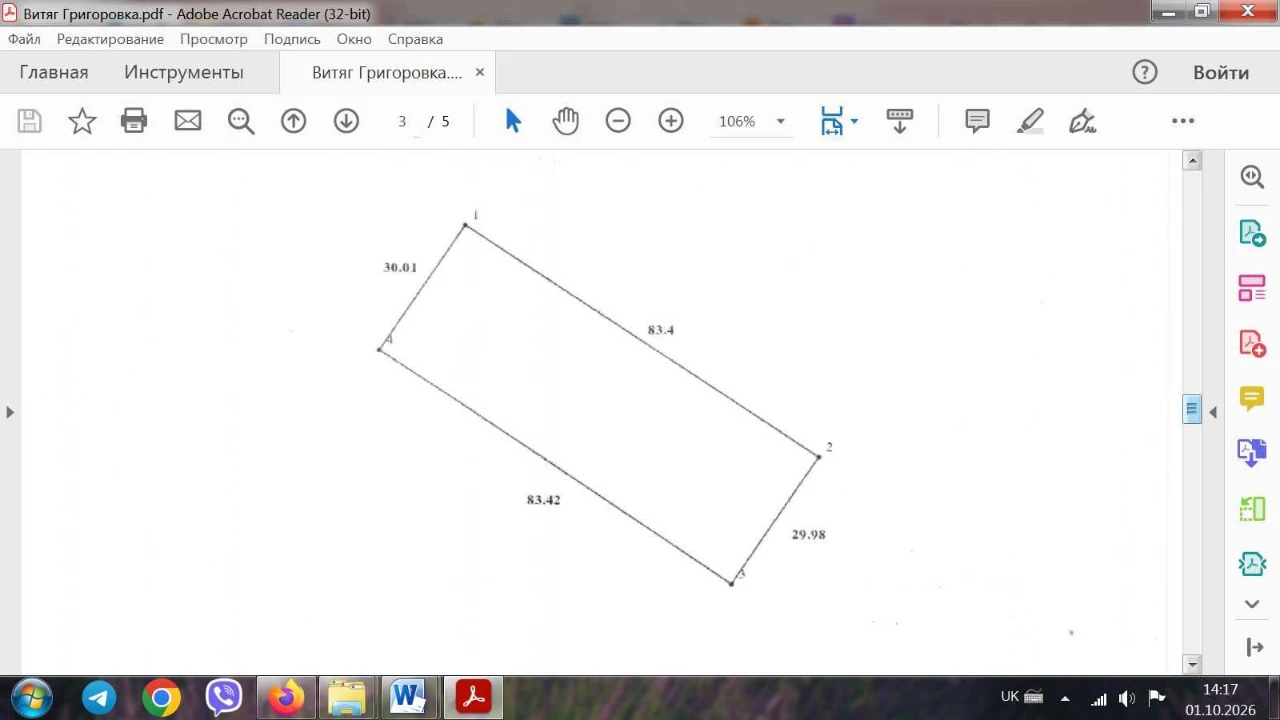Print the document using printer icon
The image size is (1280, 720).
(x=134, y=121)
